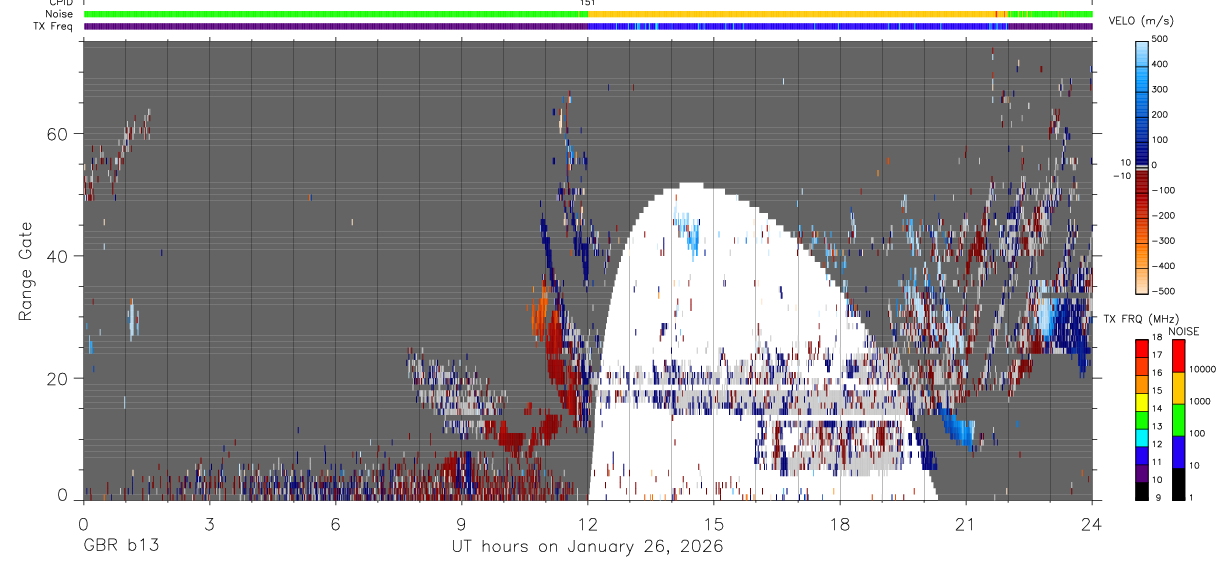Click the orange swatch in the NOISE legend
1228x567 pixels.
pyautogui.click(x=1178, y=388)
